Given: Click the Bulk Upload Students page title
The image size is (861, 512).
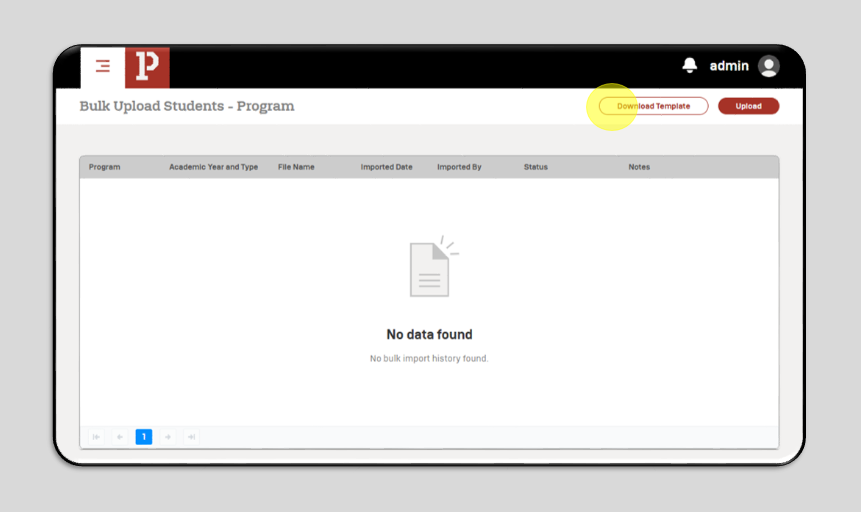Looking at the screenshot, I should pos(187,106).
